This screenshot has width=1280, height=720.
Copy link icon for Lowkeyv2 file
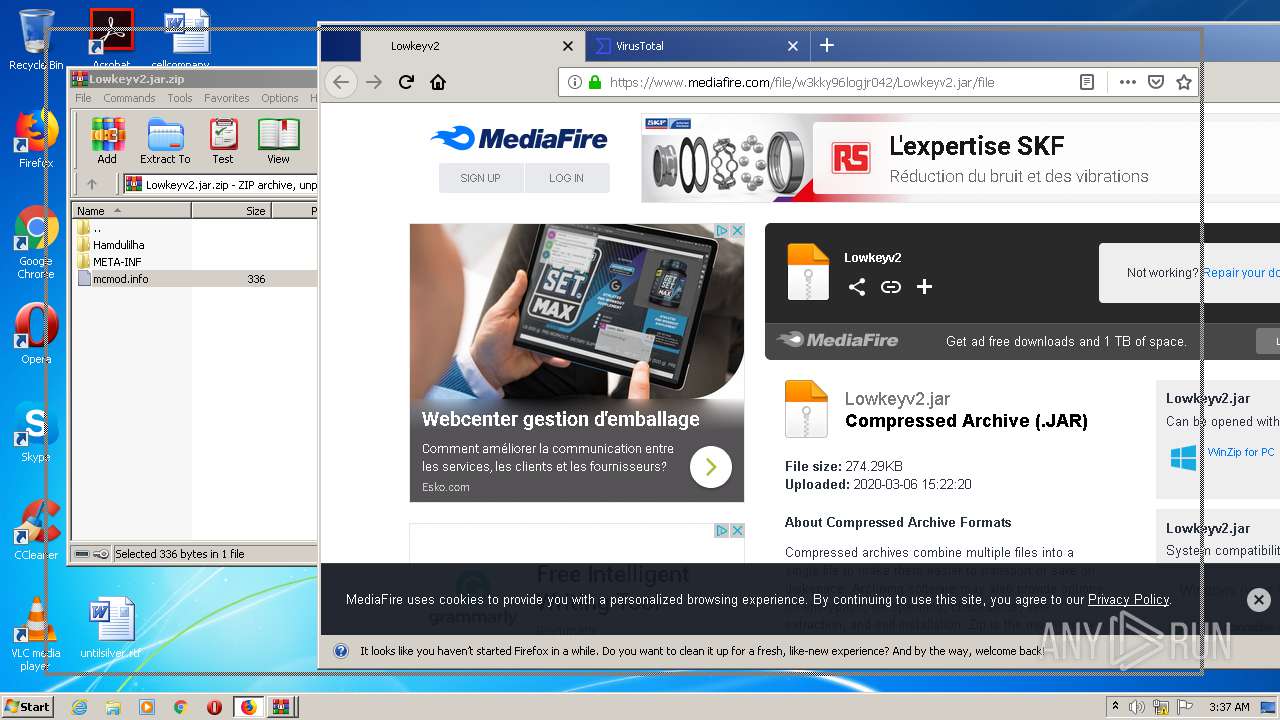(x=891, y=287)
